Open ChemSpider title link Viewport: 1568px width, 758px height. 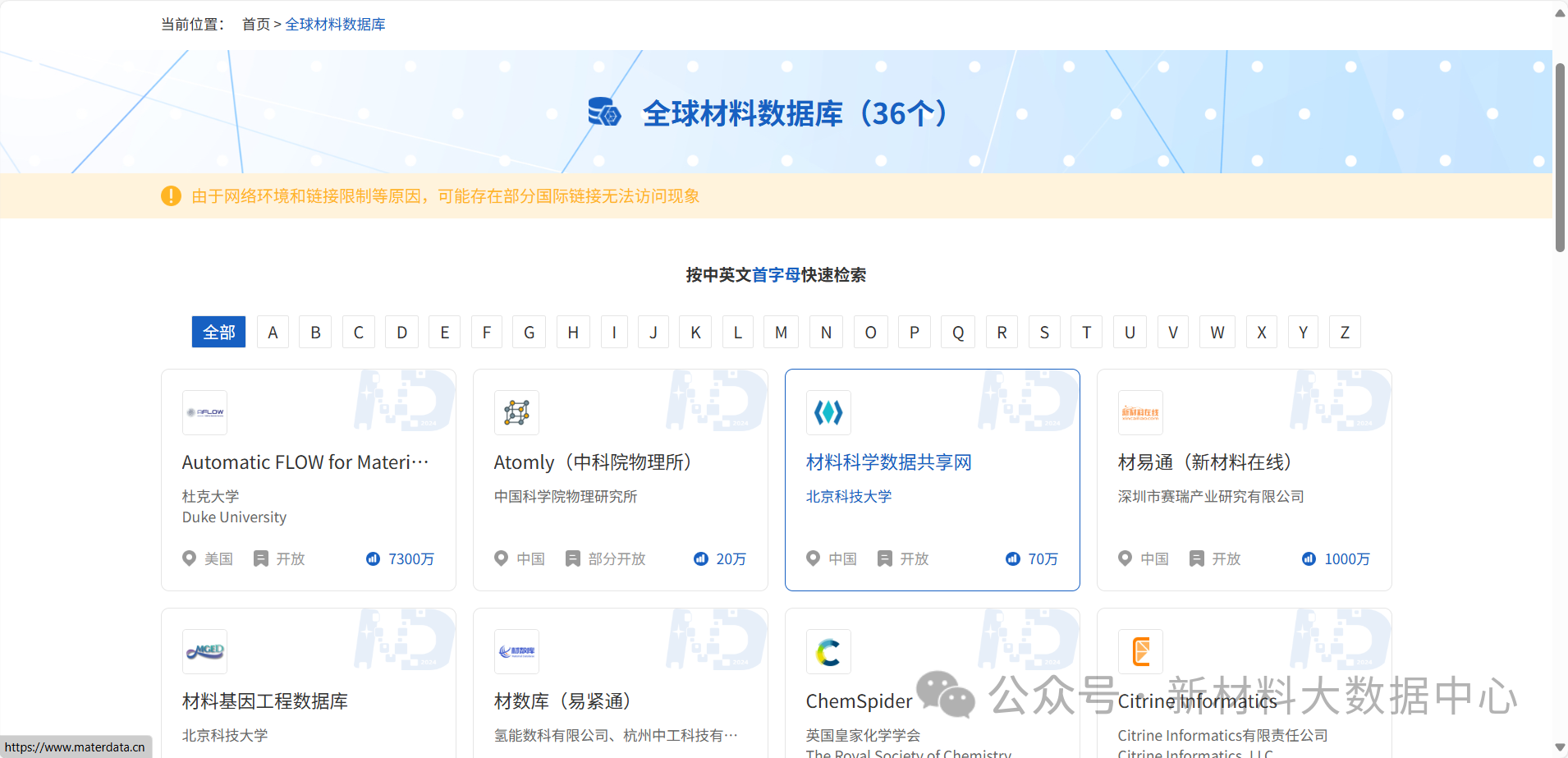coord(860,701)
